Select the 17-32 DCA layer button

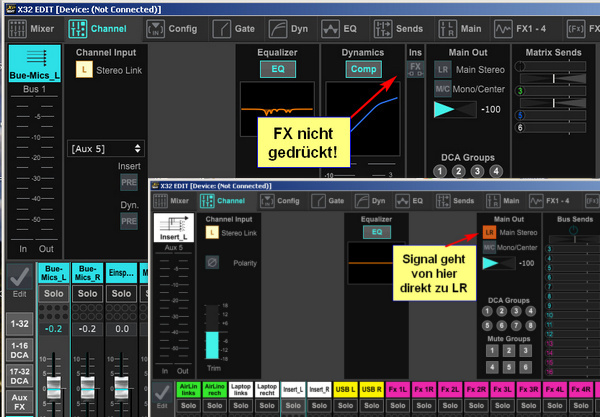(x=20, y=376)
